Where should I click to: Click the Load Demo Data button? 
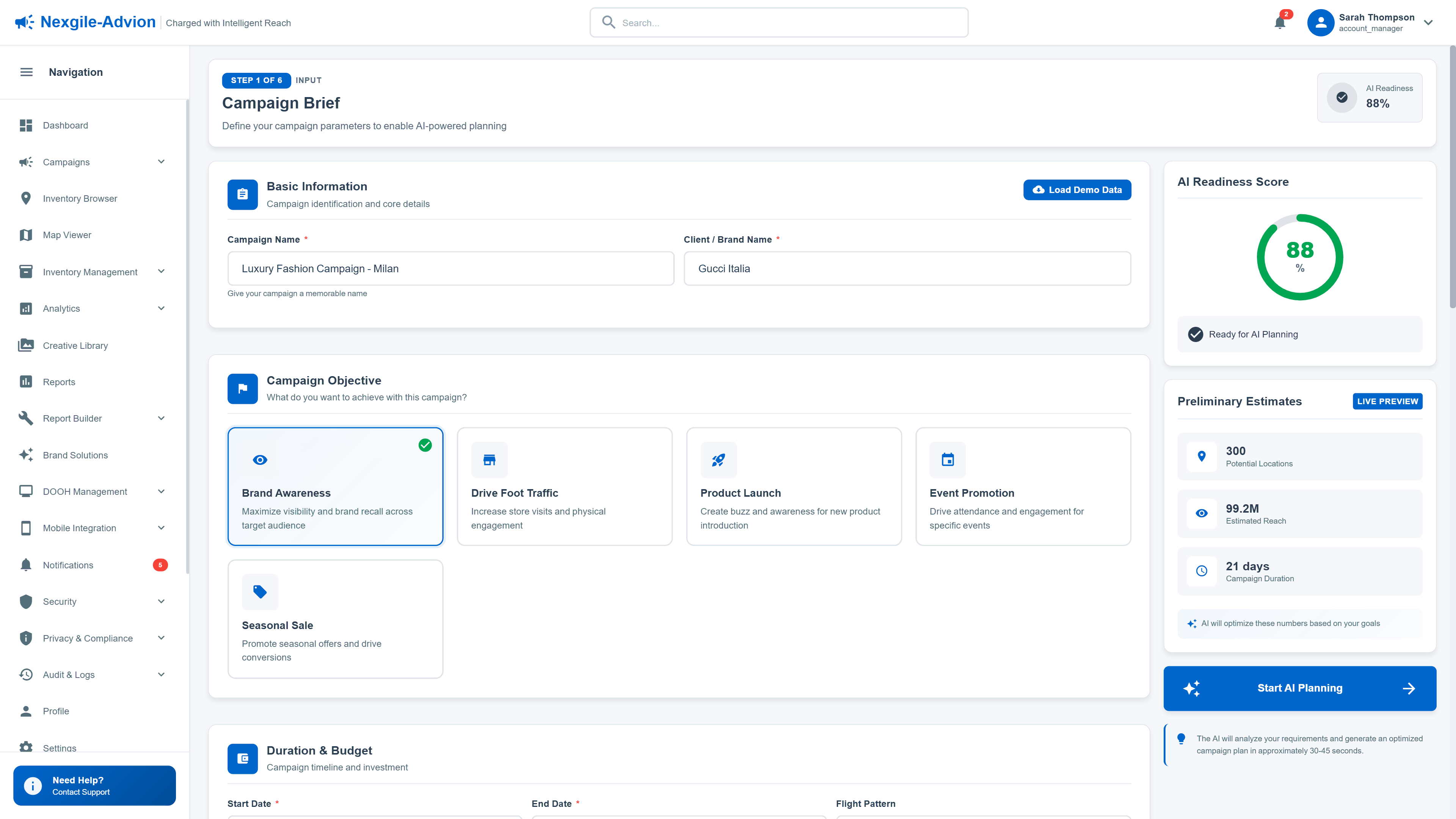pos(1076,190)
